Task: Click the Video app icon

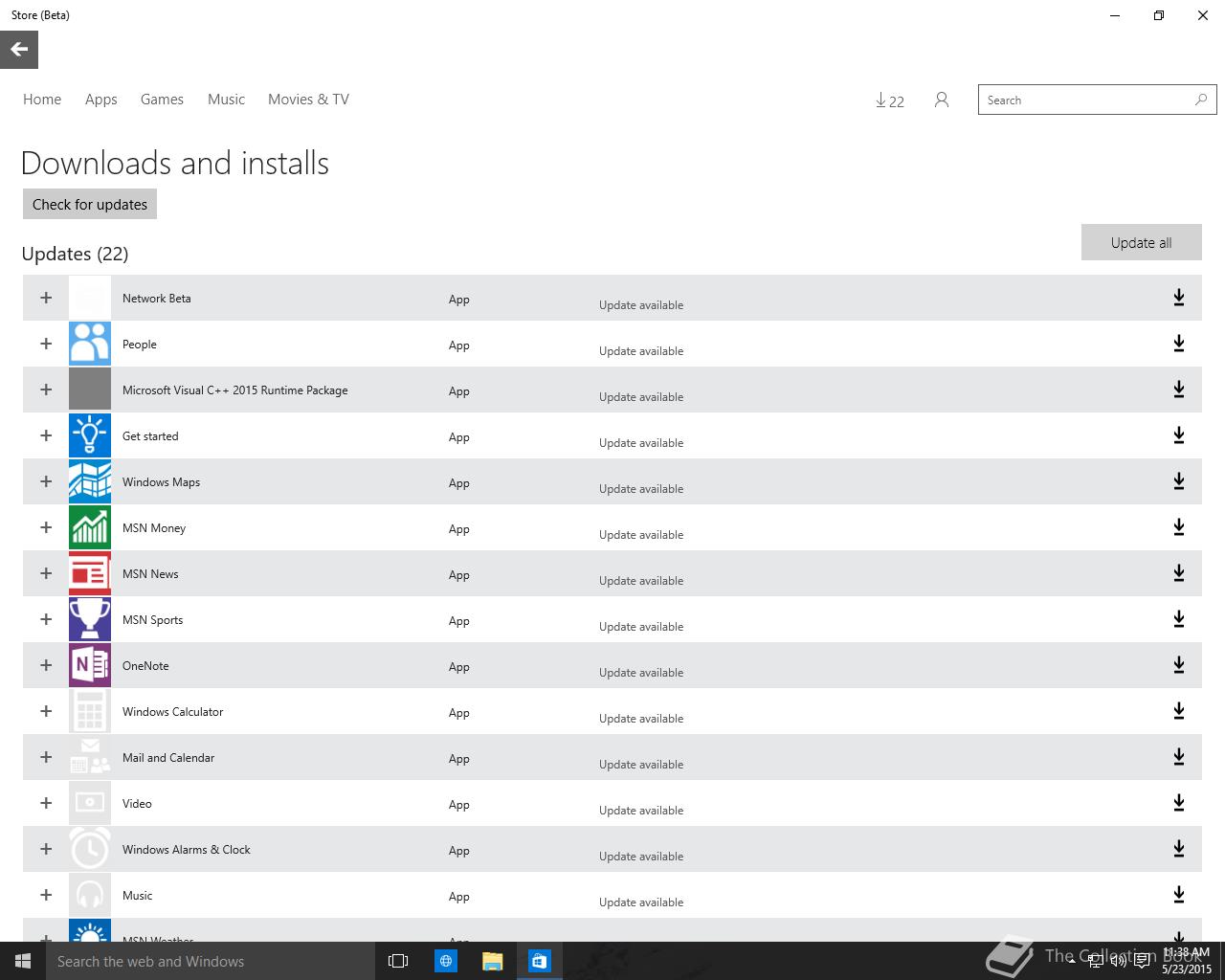Action: [90, 803]
